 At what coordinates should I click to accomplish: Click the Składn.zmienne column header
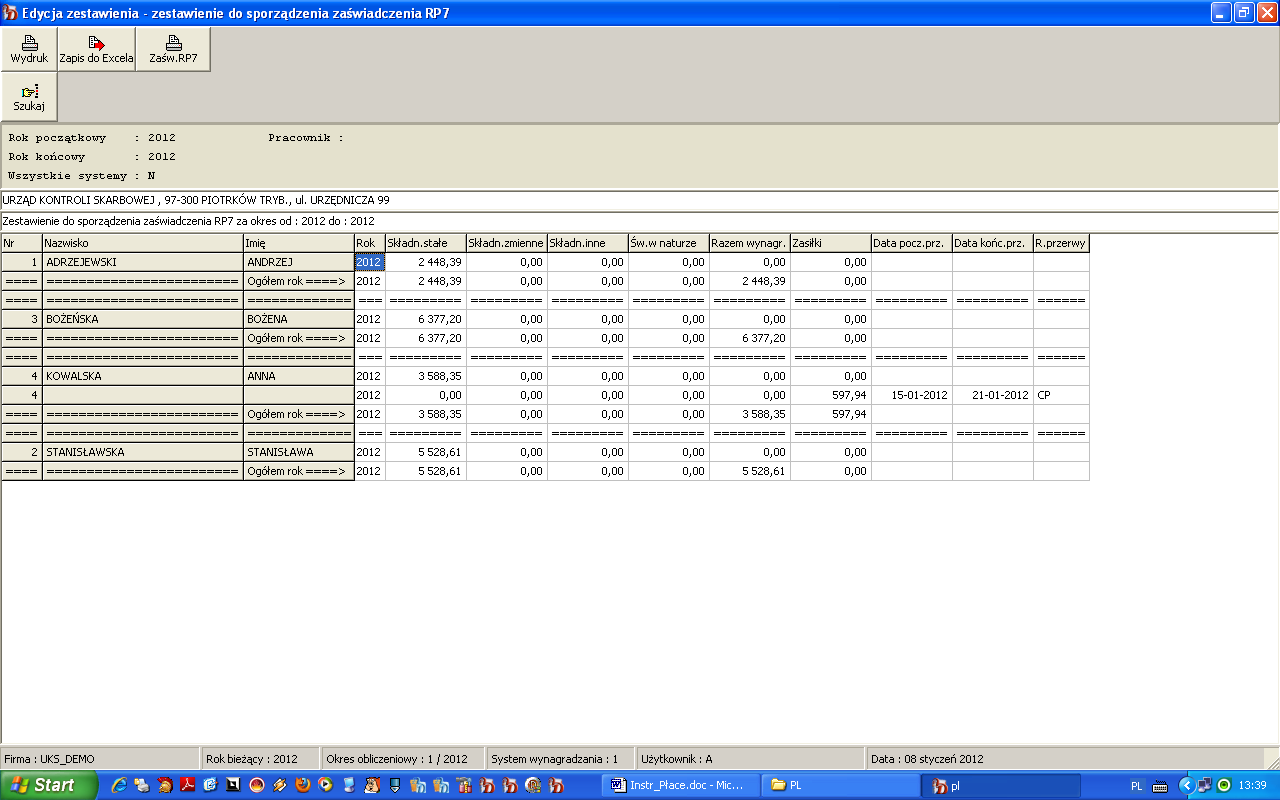coord(507,243)
